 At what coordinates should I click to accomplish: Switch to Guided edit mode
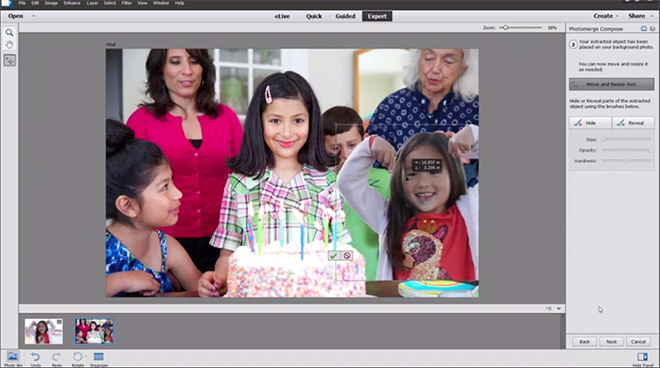pyautogui.click(x=345, y=16)
